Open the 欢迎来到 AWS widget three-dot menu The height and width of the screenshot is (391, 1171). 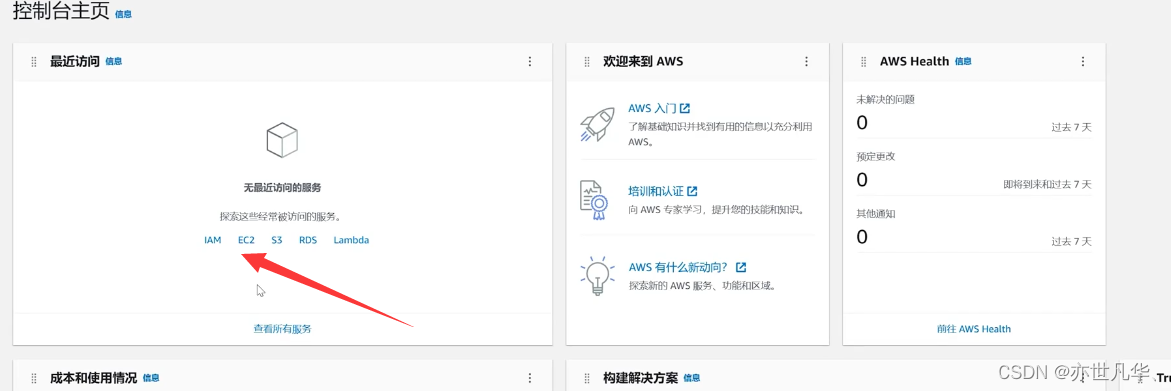[806, 62]
